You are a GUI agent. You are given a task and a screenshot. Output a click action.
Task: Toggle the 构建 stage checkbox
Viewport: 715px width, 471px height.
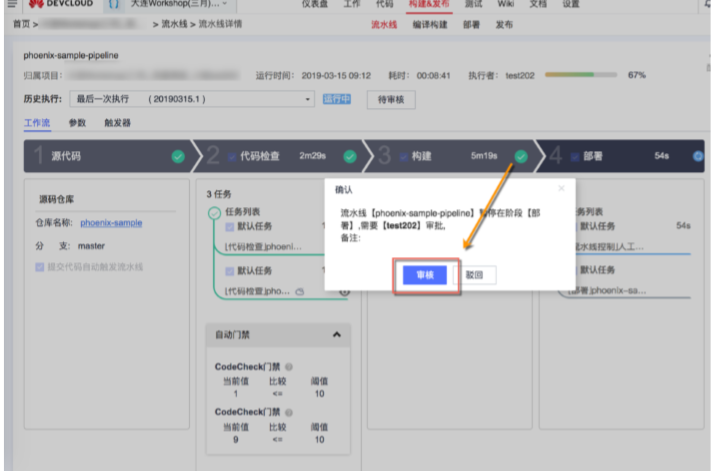tap(404, 157)
